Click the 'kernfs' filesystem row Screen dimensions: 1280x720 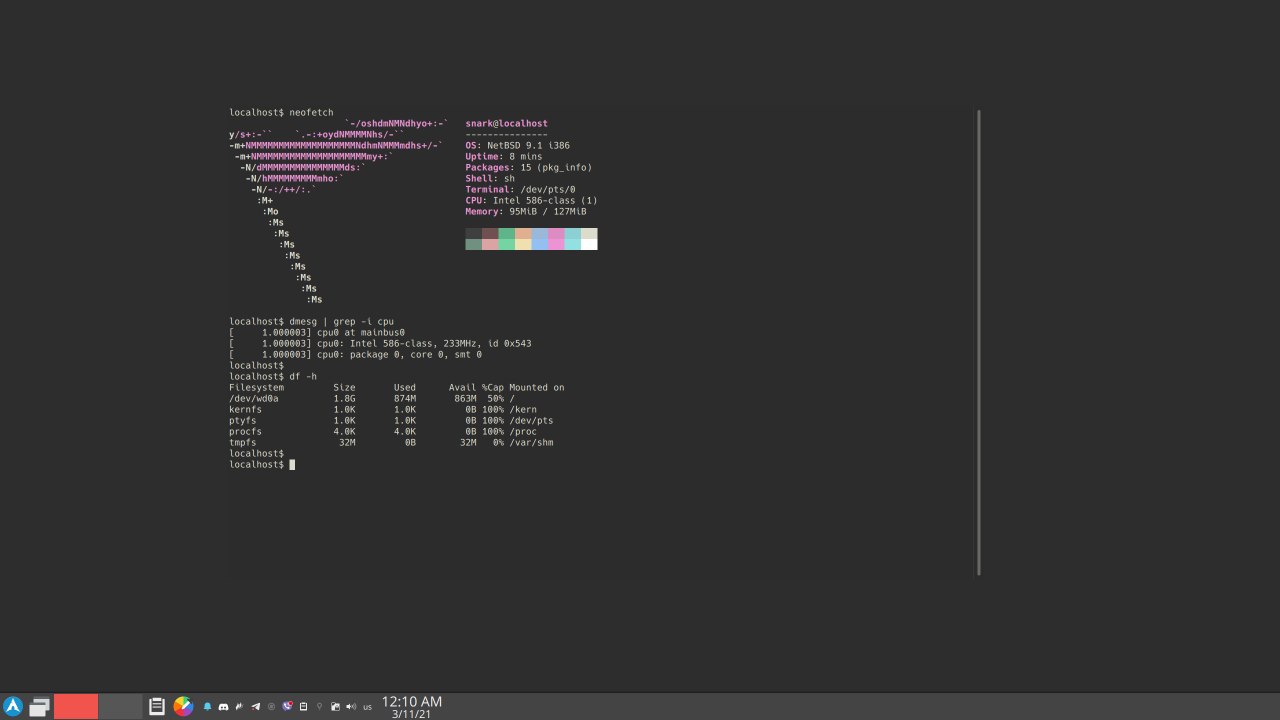pos(383,410)
